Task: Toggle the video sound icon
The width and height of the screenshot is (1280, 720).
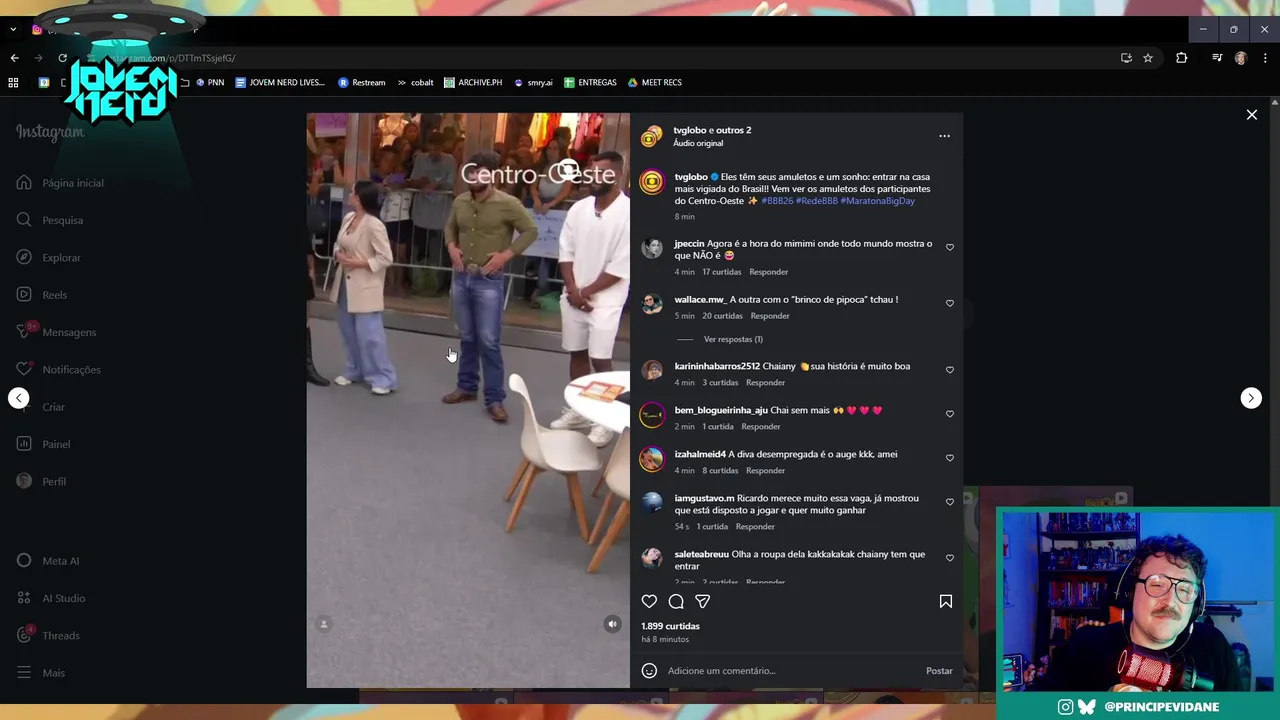Action: click(x=613, y=624)
